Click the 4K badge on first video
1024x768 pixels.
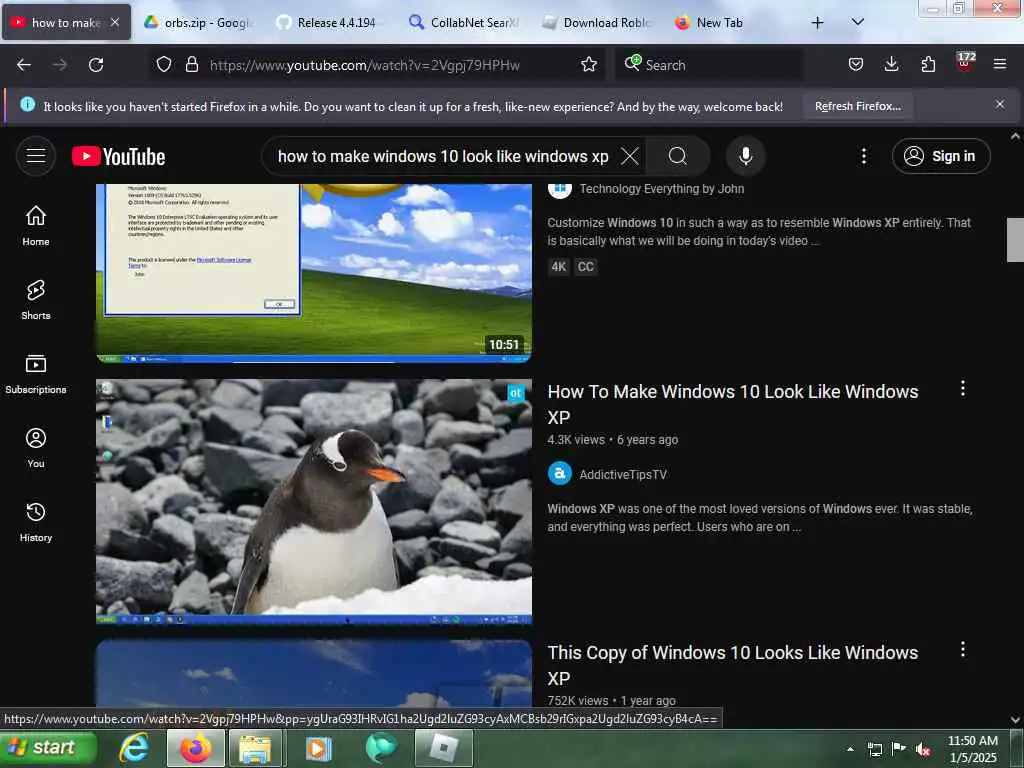558,266
